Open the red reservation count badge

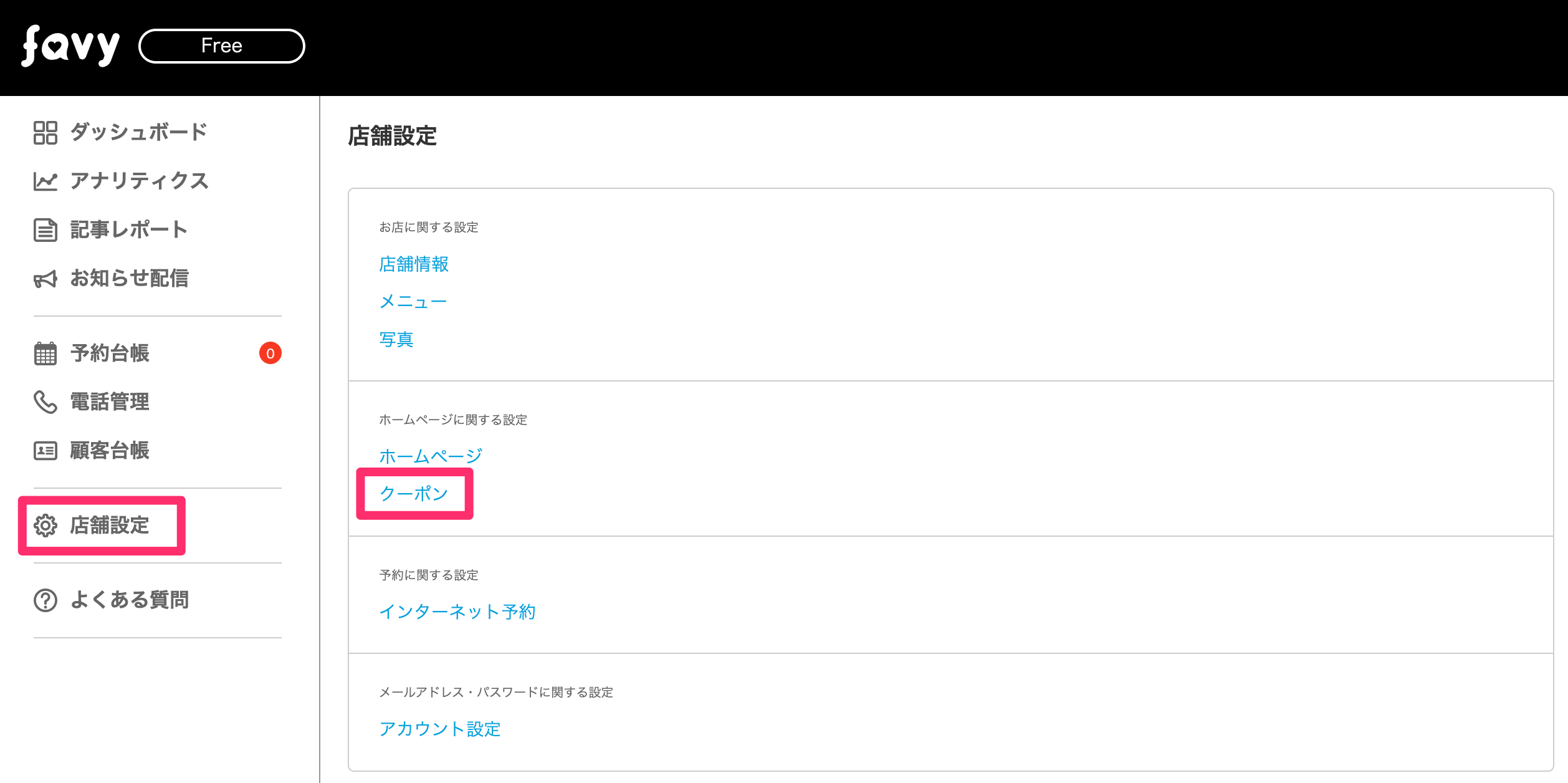(270, 353)
